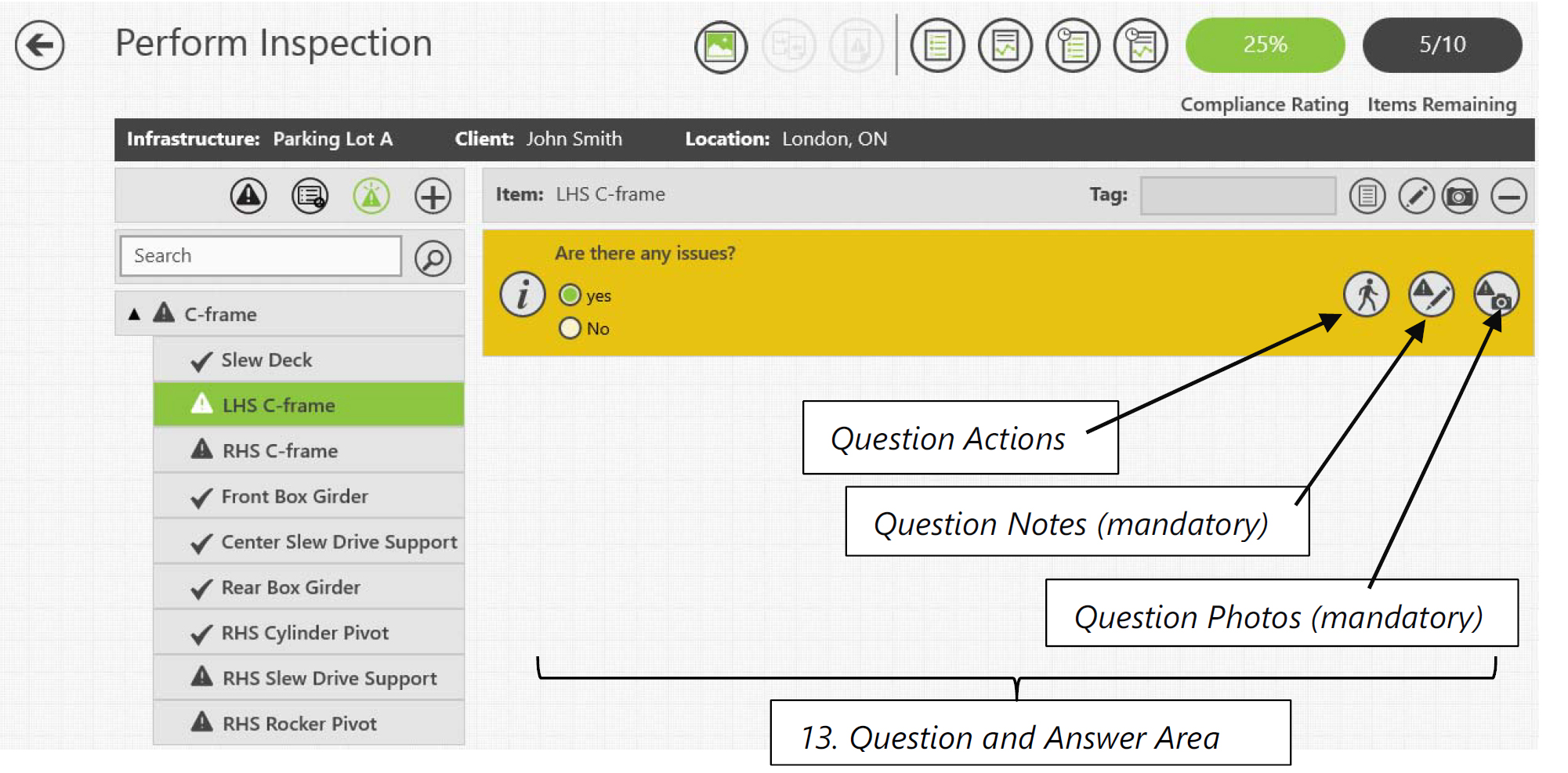Viewport: 1568px width, 773px height.
Task: Open Question Photos warning-camera icon
Action: tap(1495, 295)
